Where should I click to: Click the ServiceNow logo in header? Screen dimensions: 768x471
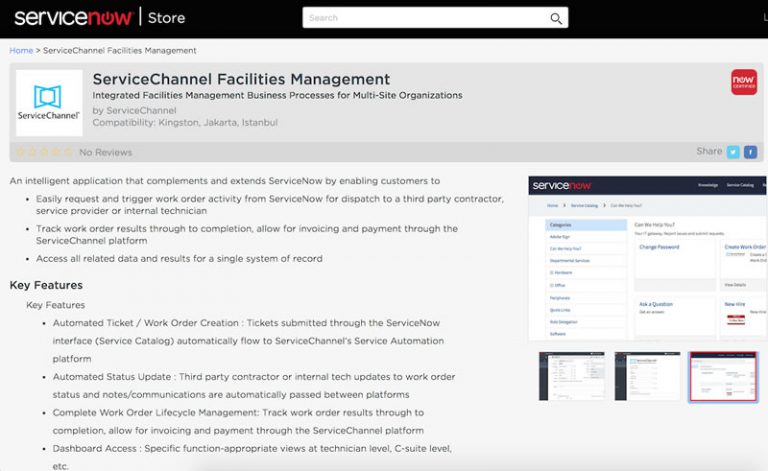coord(73,18)
